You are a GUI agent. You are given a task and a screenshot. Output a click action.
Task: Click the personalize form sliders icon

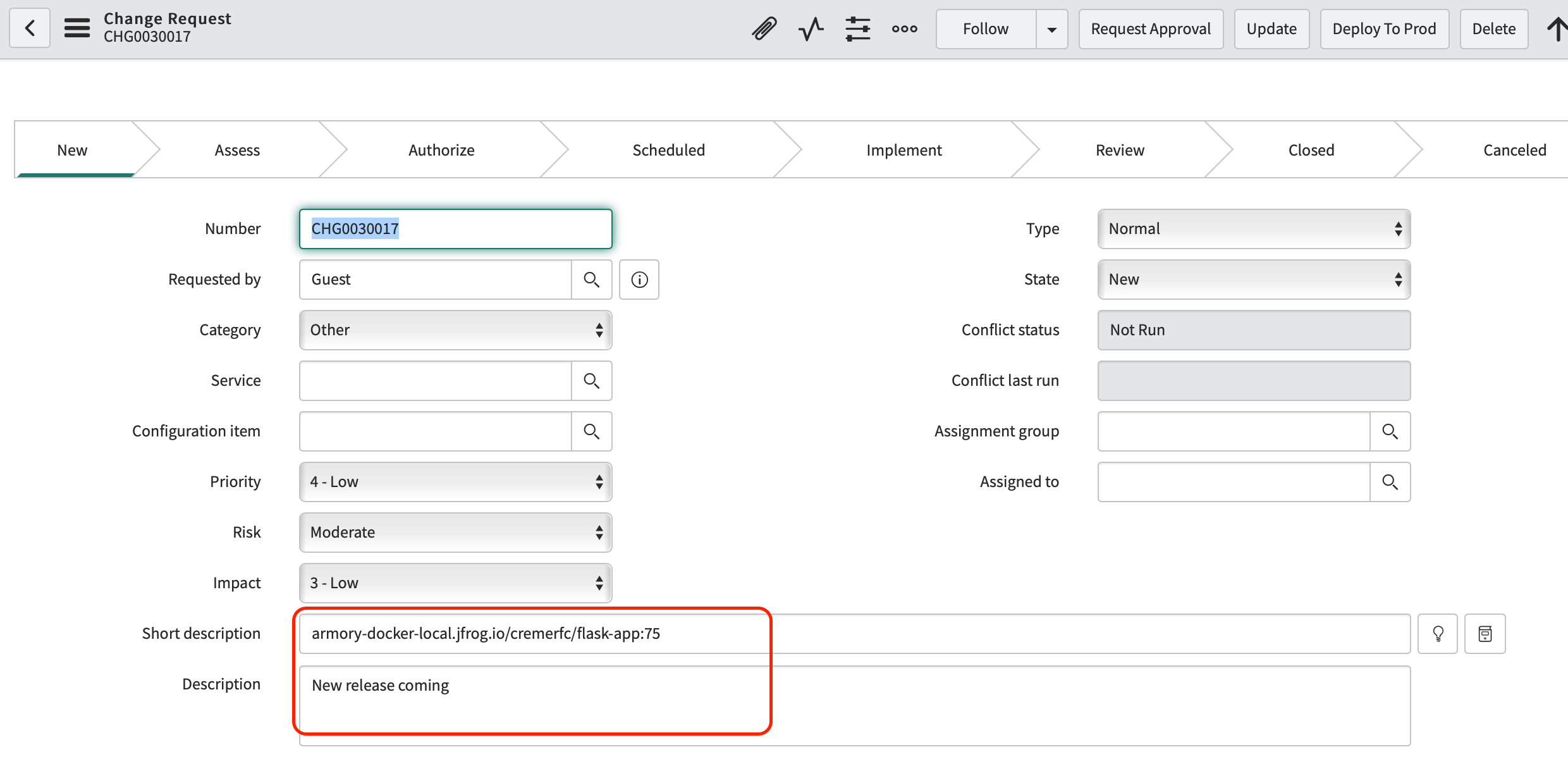[857, 29]
